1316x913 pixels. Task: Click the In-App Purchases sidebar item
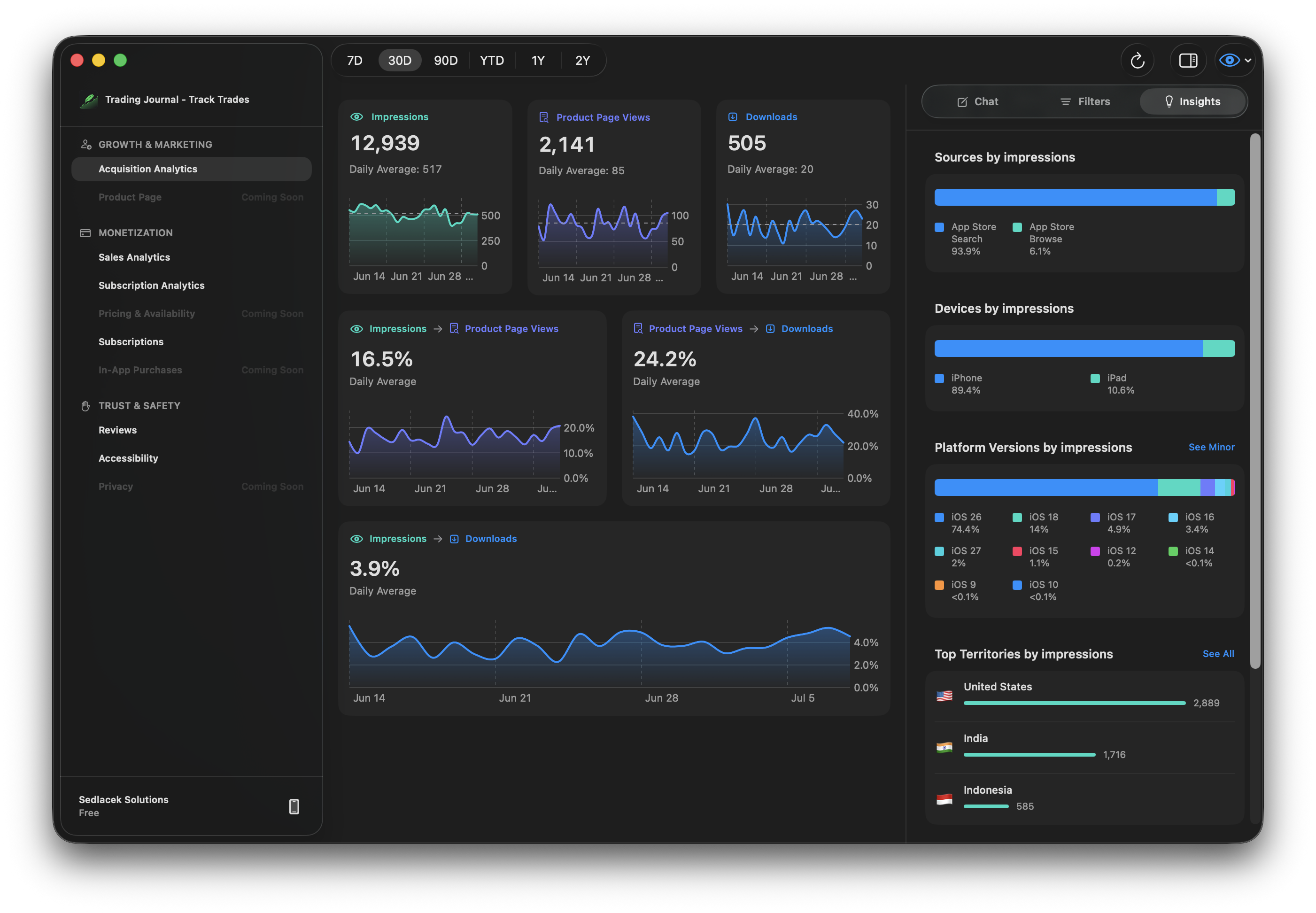tap(191, 370)
